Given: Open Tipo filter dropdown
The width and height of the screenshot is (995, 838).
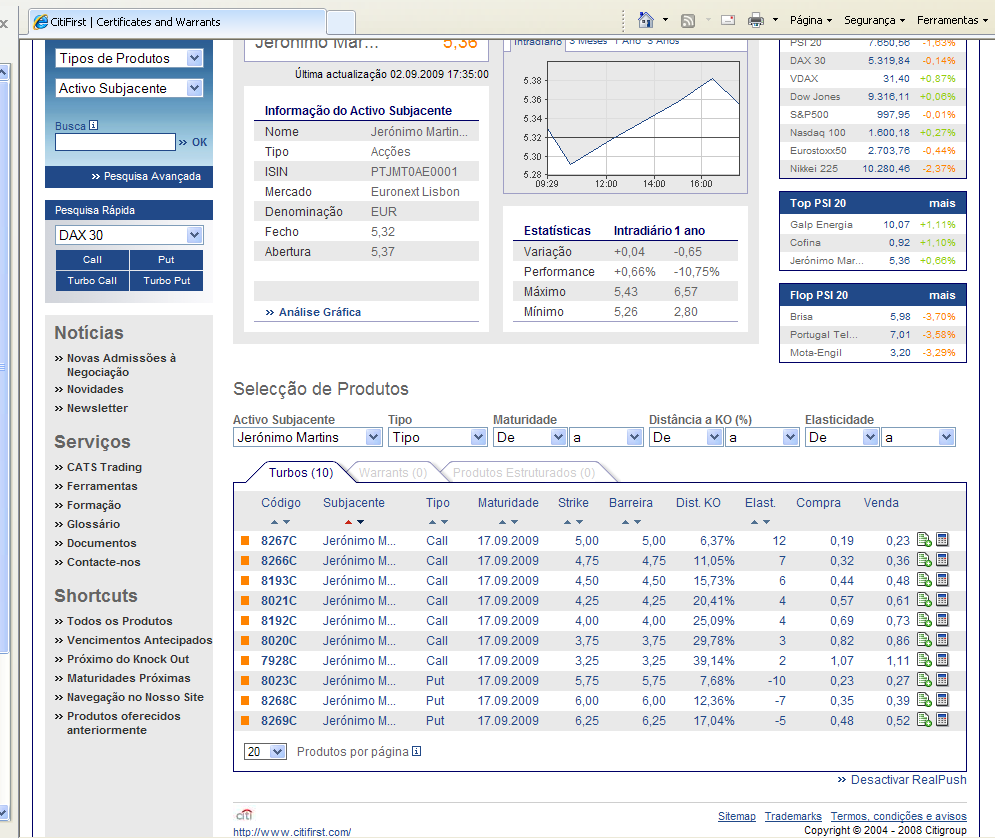Looking at the screenshot, I should [438, 437].
